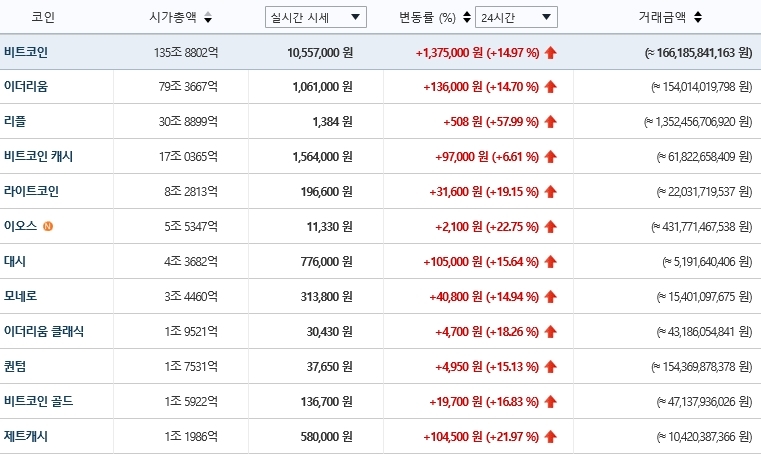Viewport: 761px width, 454px height.
Task: Select the price 313,800 원
Action: pyautogui.click(x=327, y=297)
